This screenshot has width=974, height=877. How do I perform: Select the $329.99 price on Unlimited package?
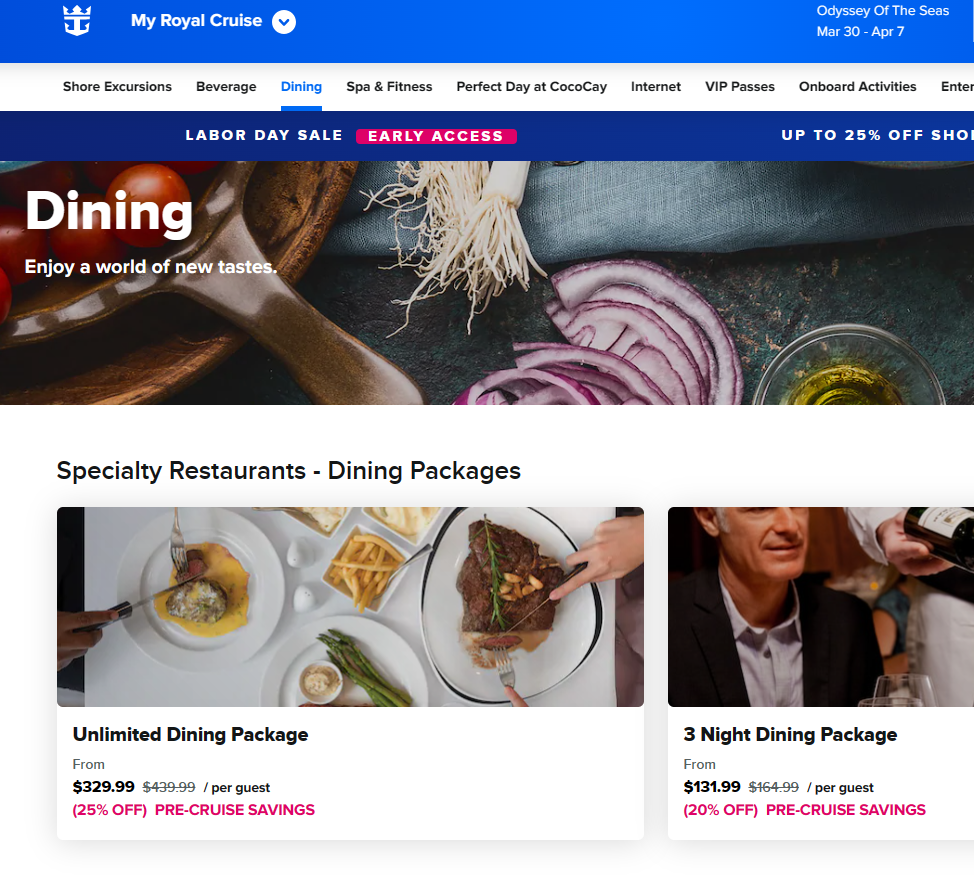point(104,787)
